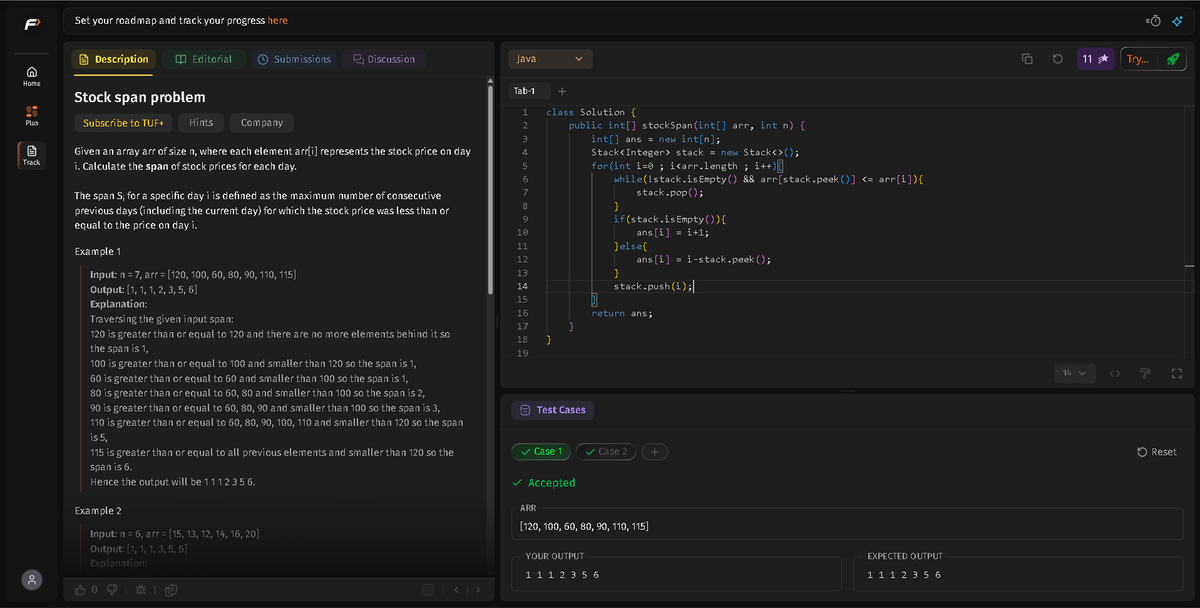Switch to the Editorial tab
Screen dimensions: 1200x608
203,59
